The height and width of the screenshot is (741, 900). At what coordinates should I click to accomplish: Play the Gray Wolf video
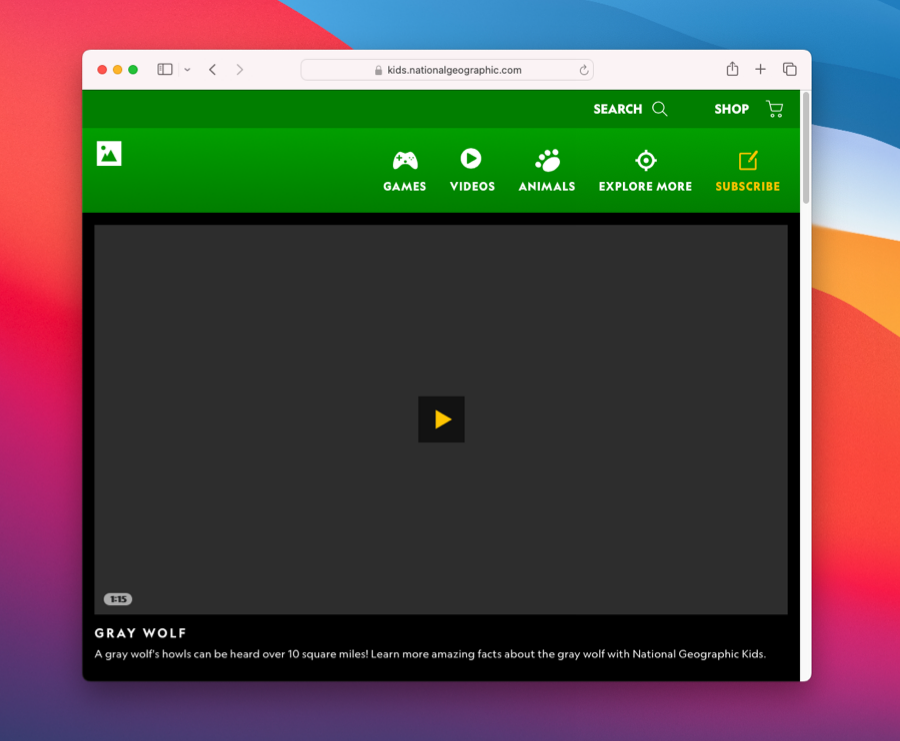tap(441, 419)
